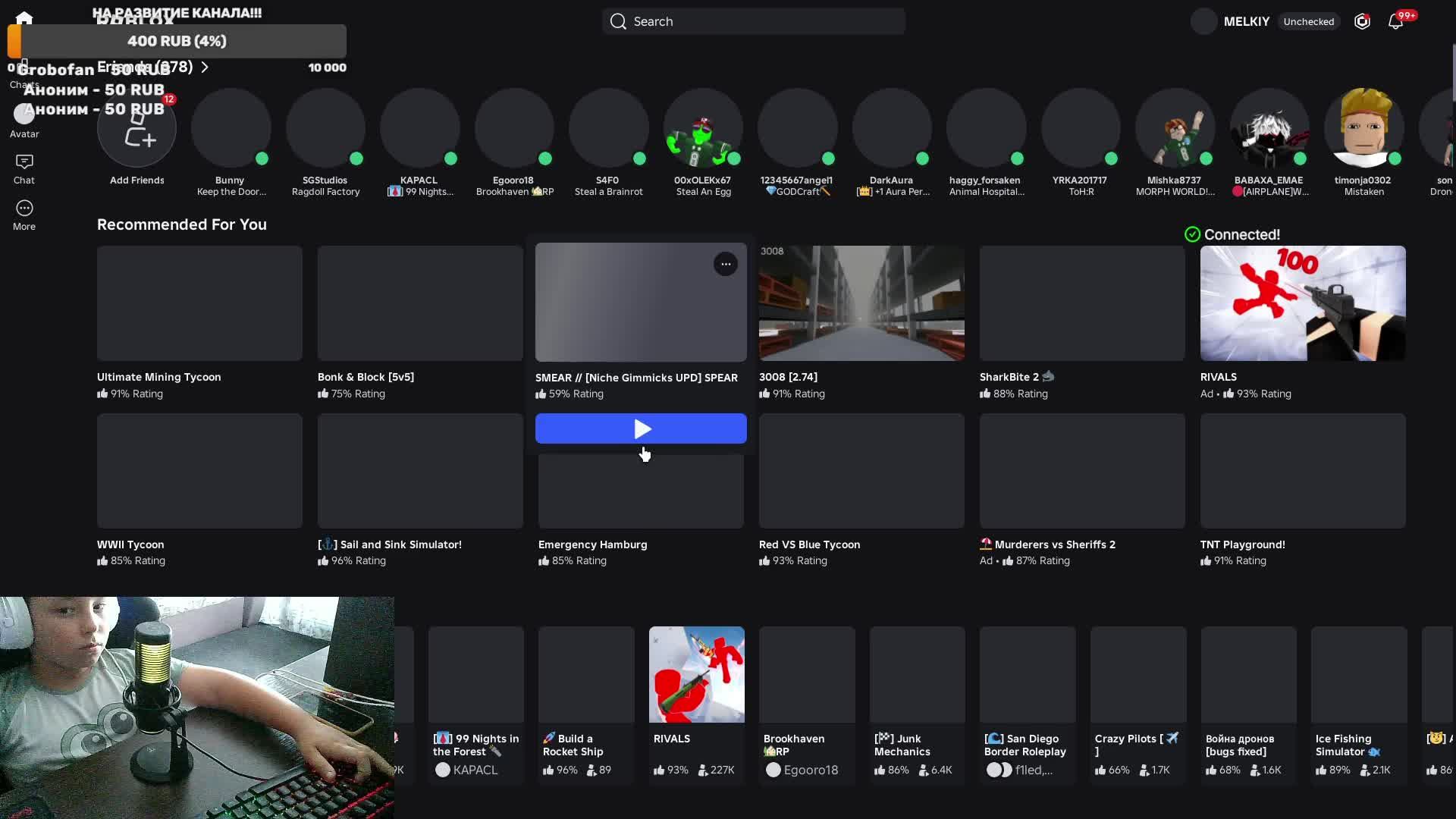The height and width of the screenshot is (819, 1456).
Task: Click the 'Connected!' status text
Action: (x=1242, y=234)
